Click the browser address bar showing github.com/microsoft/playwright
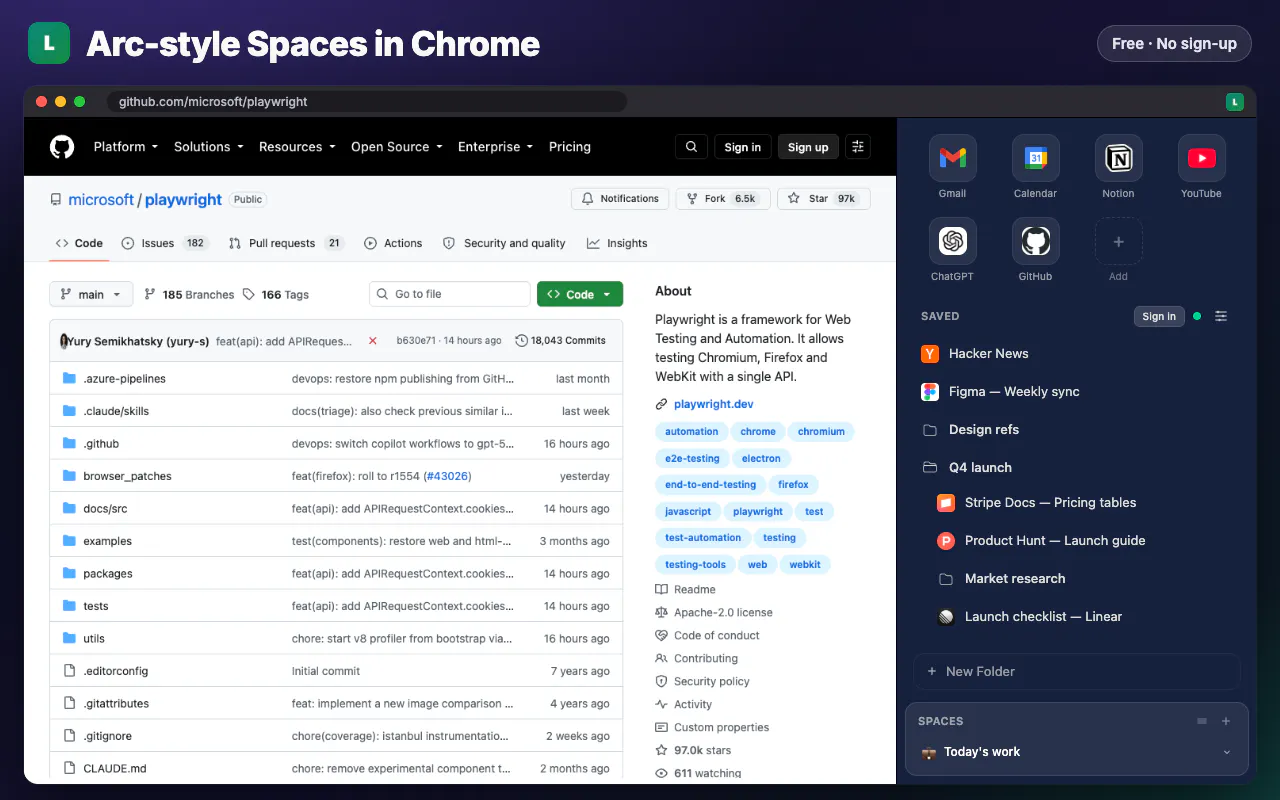This screenshot has width=1280, height=800. pyautogui.click(x=366, y=101)
